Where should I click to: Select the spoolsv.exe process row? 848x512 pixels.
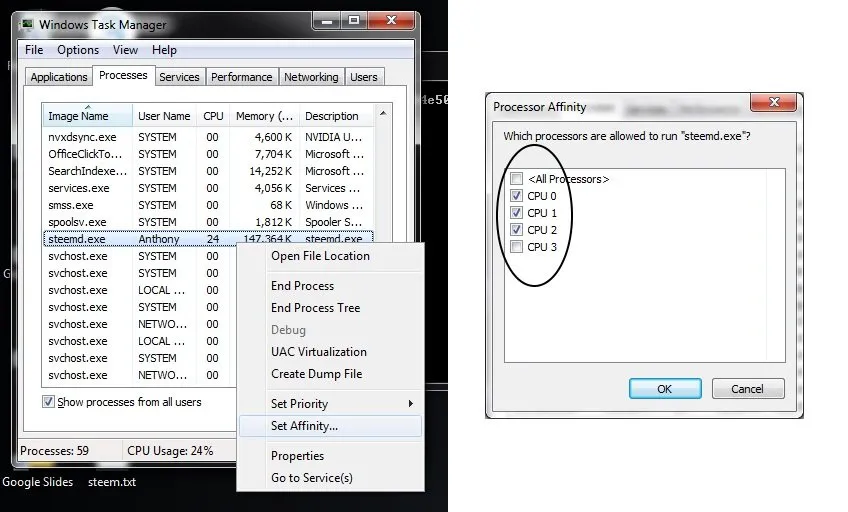[x=208, y=222]
